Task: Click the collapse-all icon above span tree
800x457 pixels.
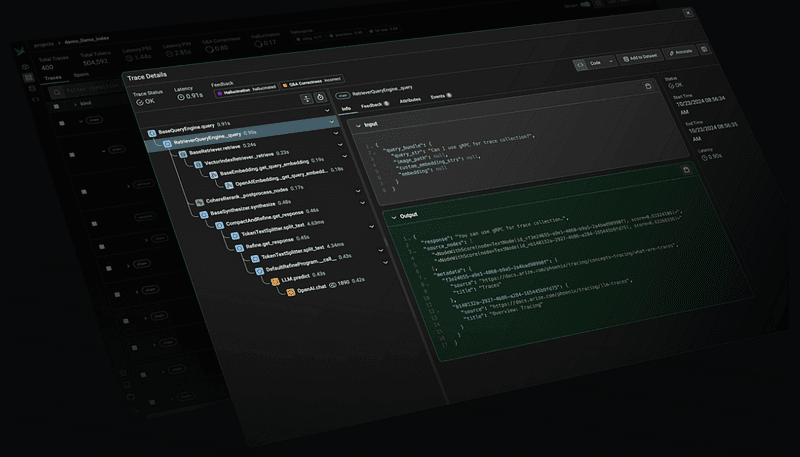Action: 305,98
